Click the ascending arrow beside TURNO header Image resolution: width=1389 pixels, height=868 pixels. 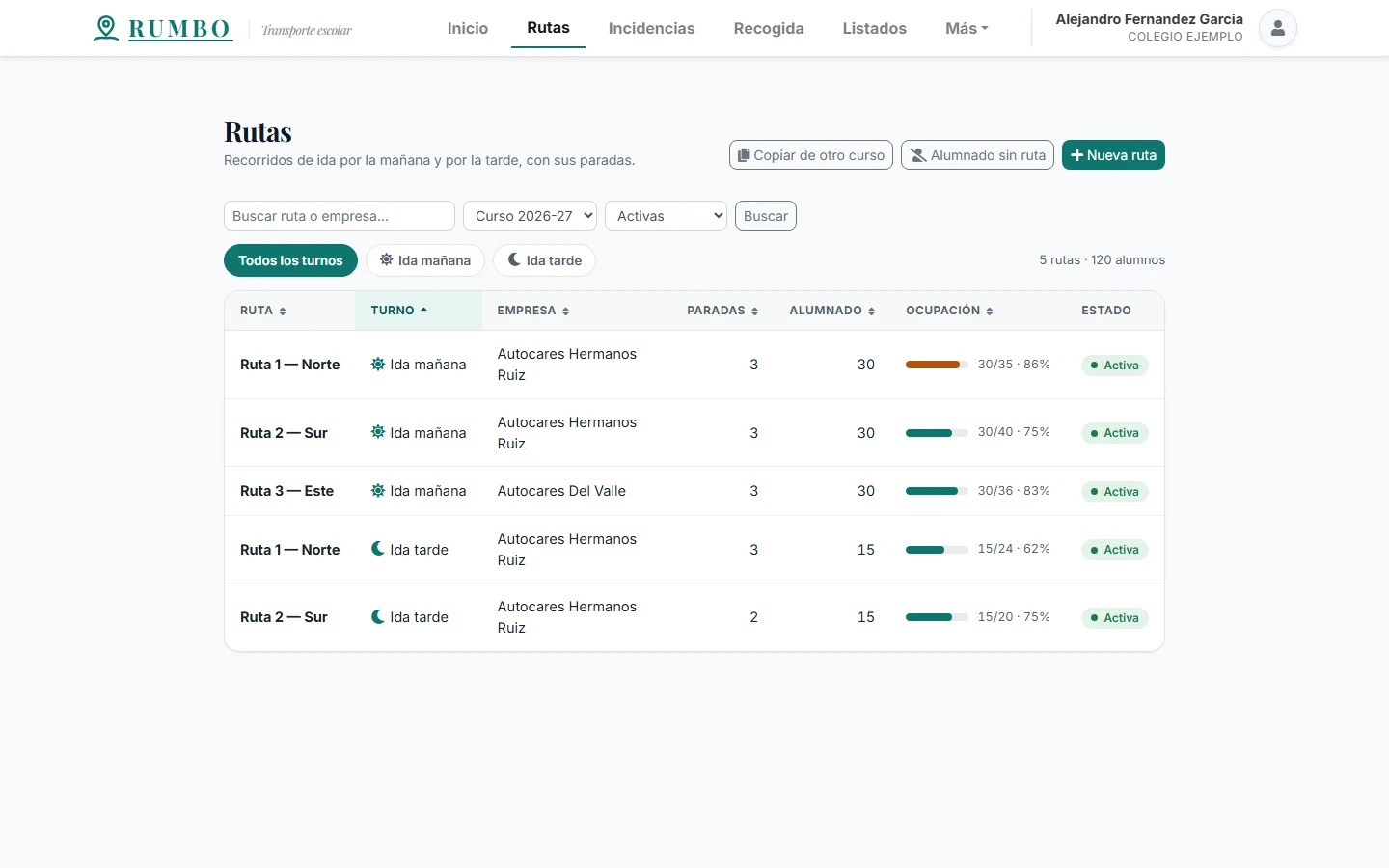click(x=423, y=310)
